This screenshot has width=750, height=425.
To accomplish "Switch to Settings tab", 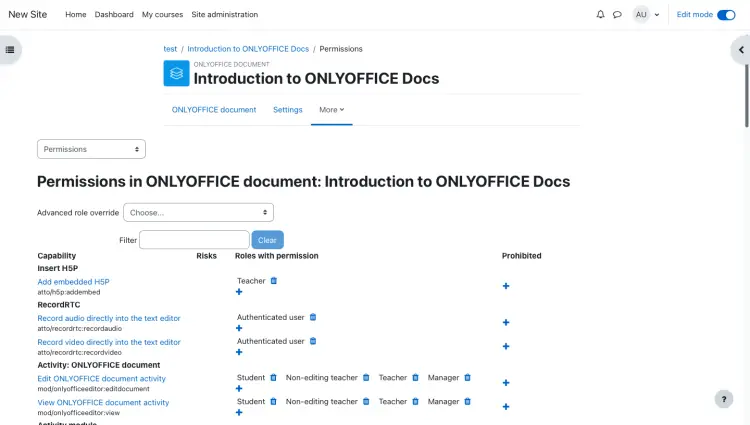I will 287,109.
